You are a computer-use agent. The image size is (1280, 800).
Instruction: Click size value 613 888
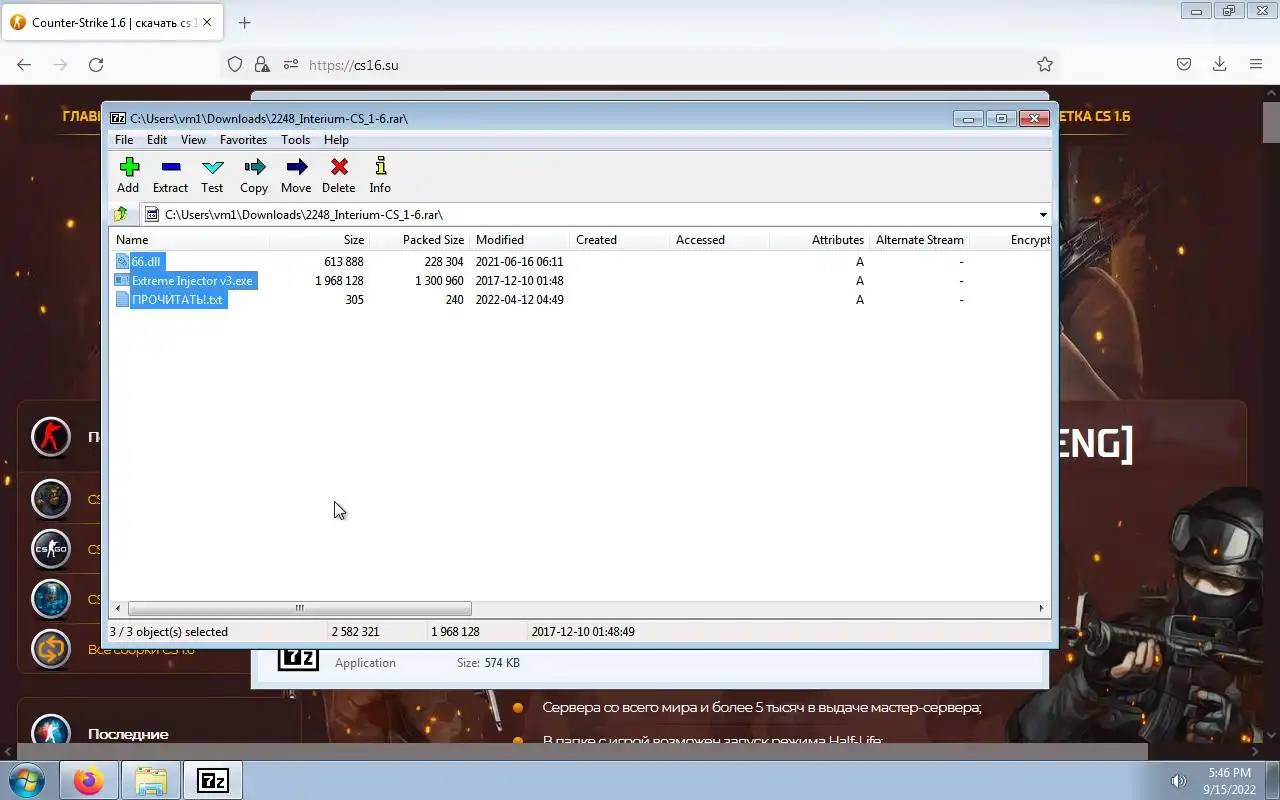click(x=343, y=262)
